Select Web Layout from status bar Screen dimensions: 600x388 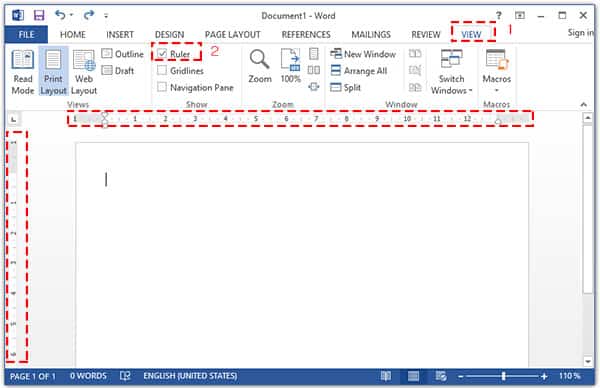(x=441, y=377)
